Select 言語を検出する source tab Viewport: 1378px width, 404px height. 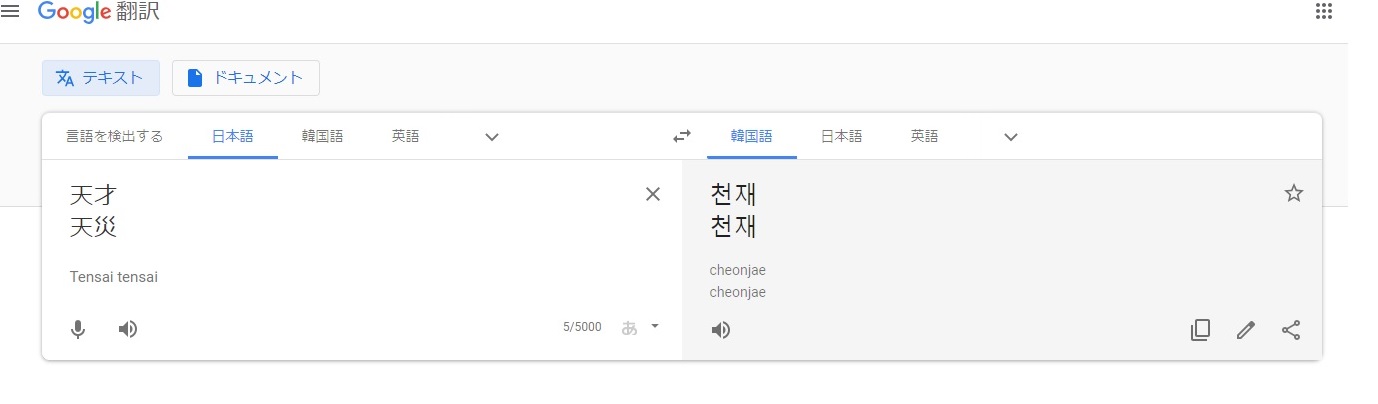point(115,137)
